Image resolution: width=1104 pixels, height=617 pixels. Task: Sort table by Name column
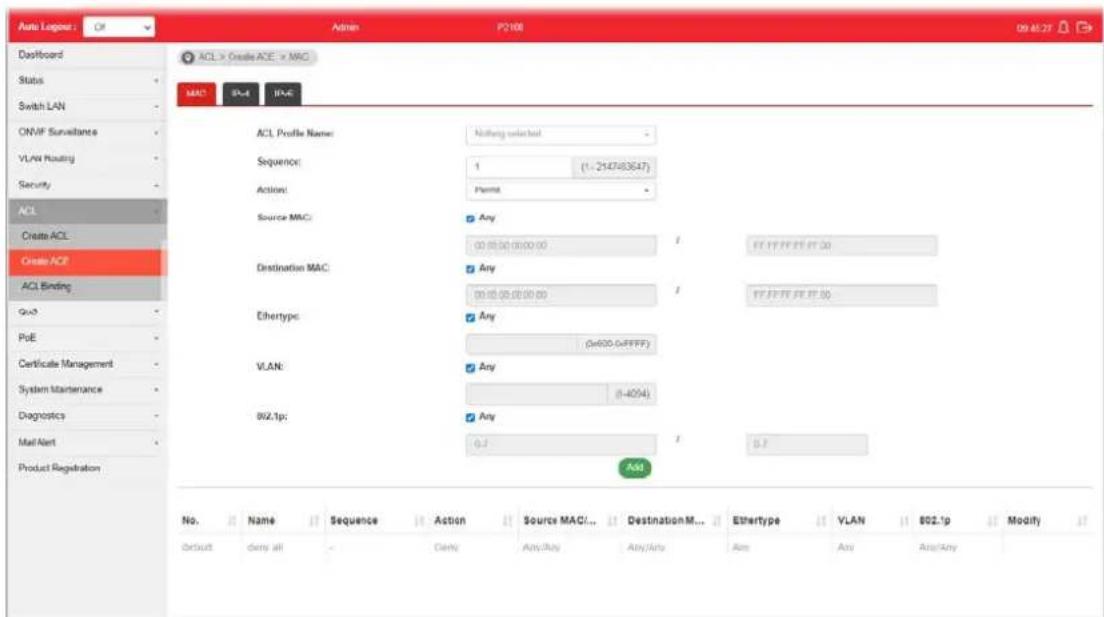pos(314,521)
